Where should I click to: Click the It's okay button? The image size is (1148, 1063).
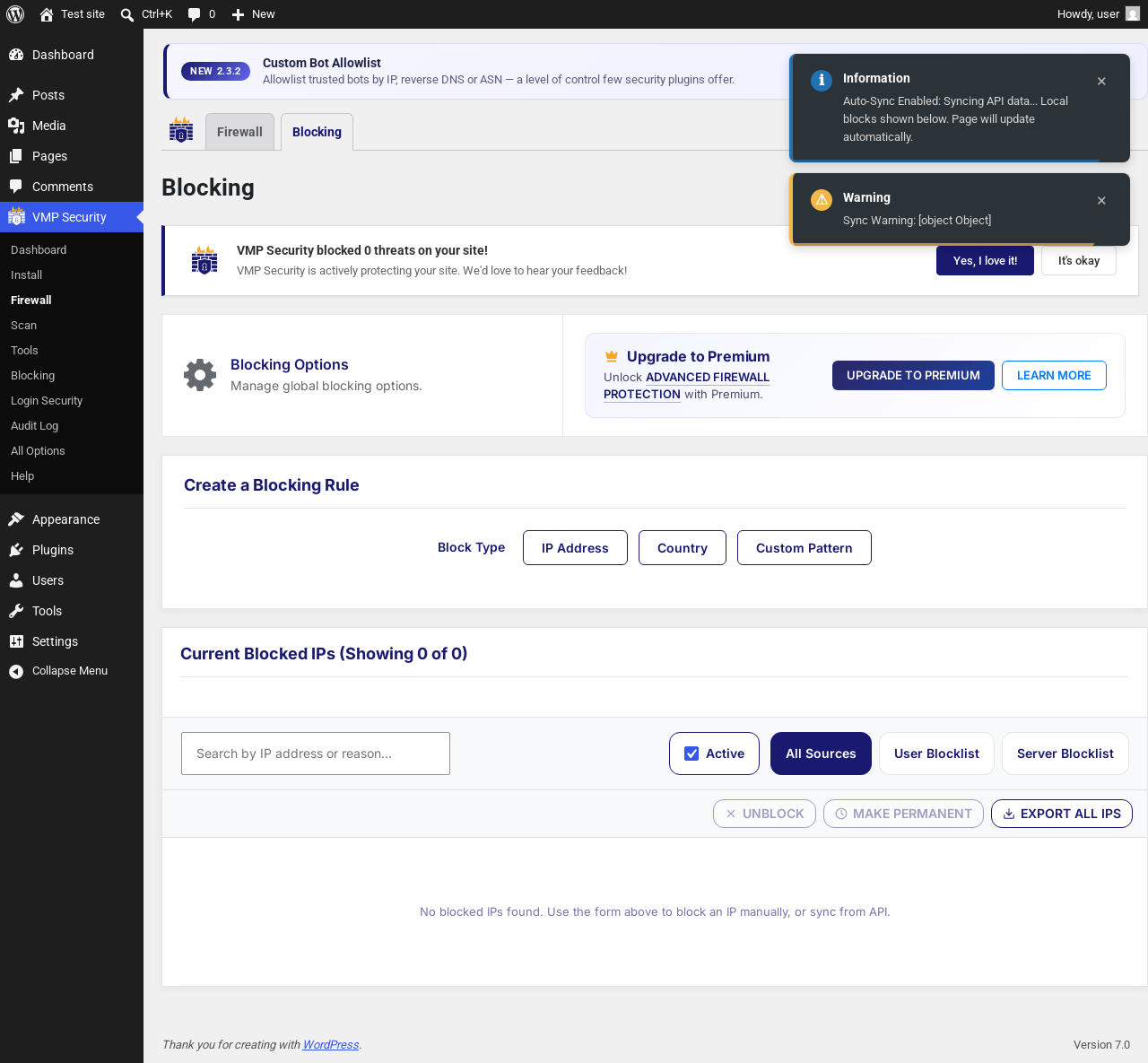pyautogui.click(x=1079, y=261)
